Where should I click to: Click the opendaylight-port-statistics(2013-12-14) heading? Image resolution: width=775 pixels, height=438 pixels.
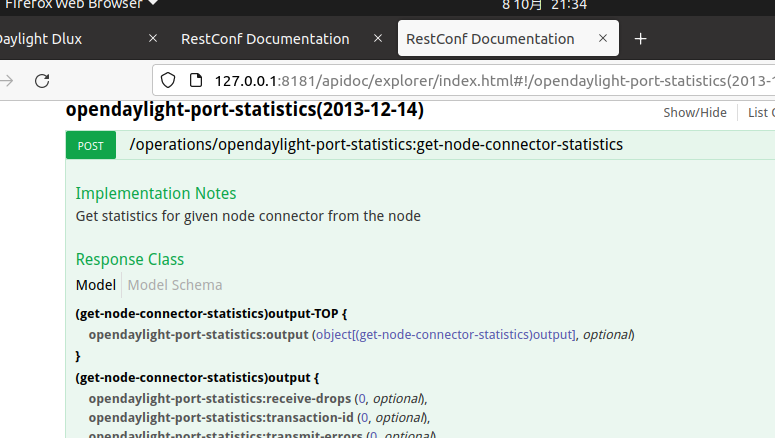pos(245,110)
